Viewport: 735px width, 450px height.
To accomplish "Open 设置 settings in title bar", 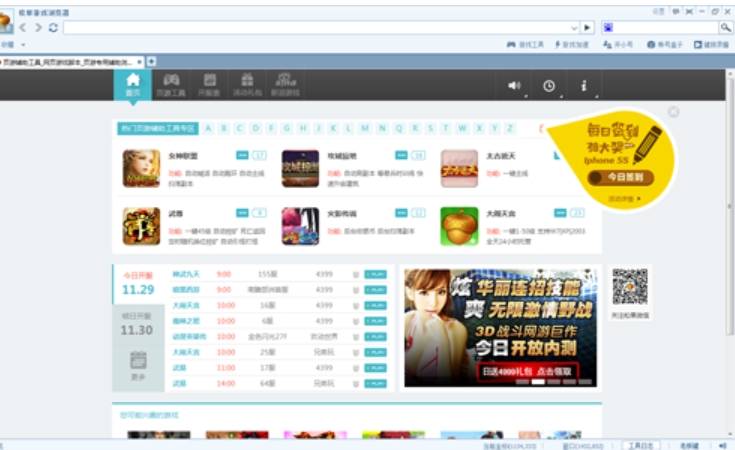I will [658, 11].
